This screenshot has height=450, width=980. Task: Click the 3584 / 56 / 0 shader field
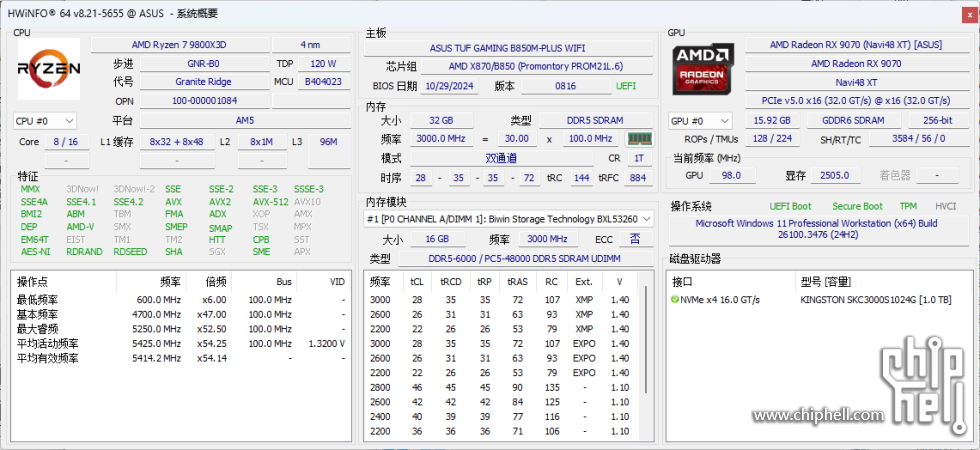coord(918,139)
